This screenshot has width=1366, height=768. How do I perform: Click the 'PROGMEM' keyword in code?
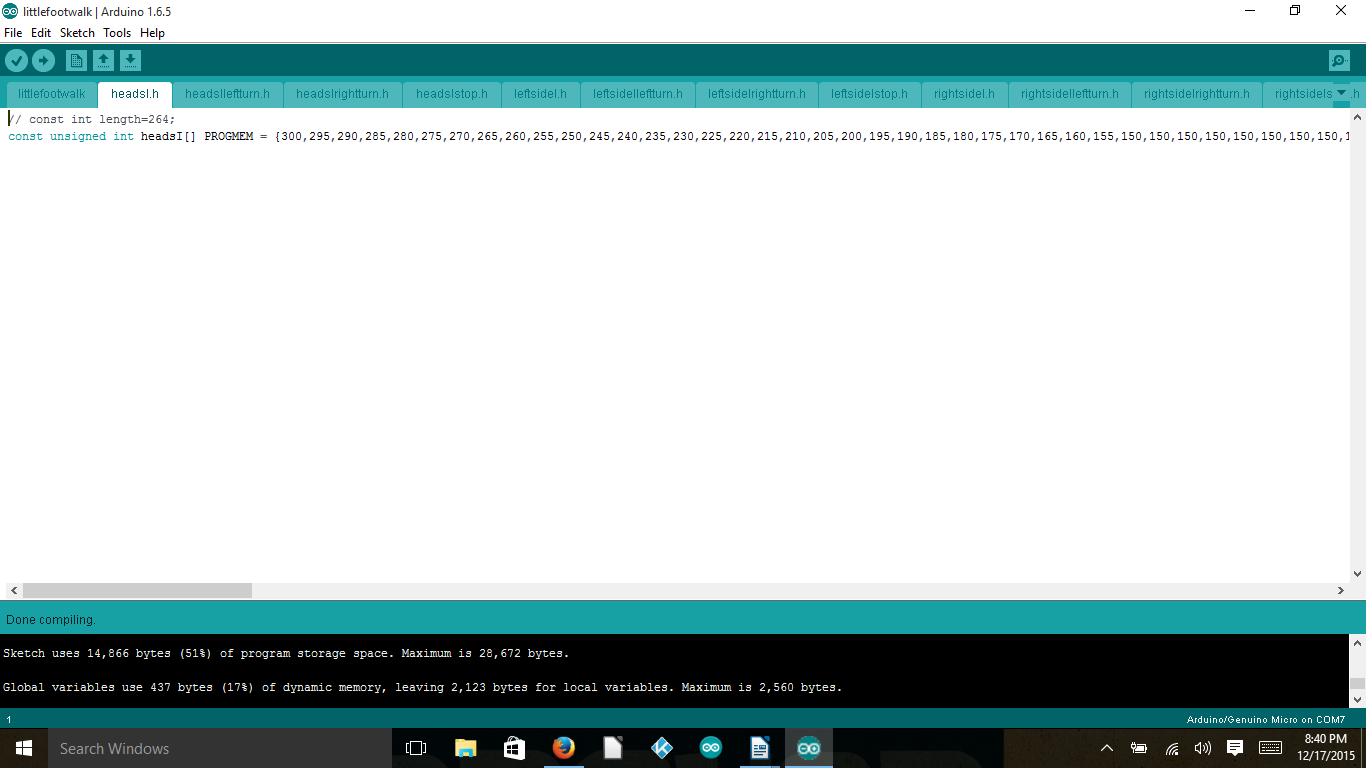[x=229, y=136]
